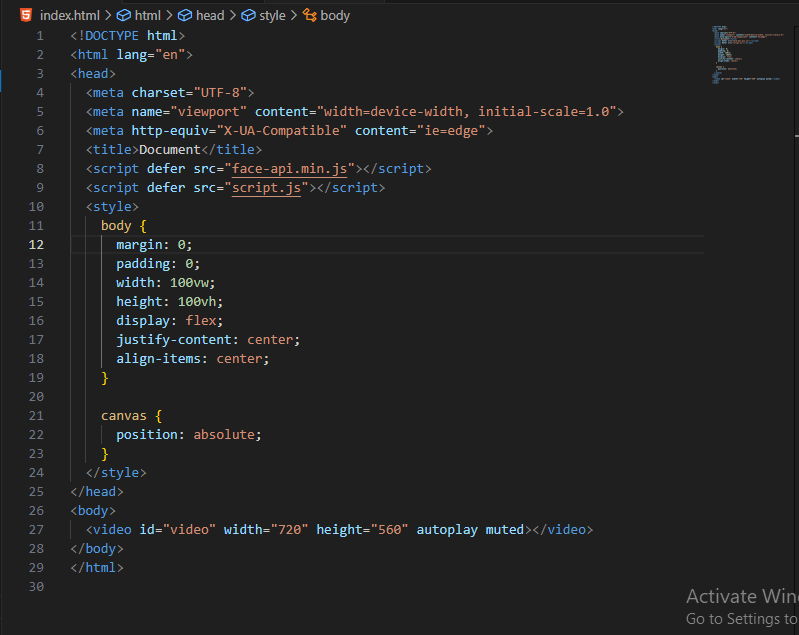Place cursor on the Document title text
Viewport: 799px width, 635px height.
click(x=170, y=150)
